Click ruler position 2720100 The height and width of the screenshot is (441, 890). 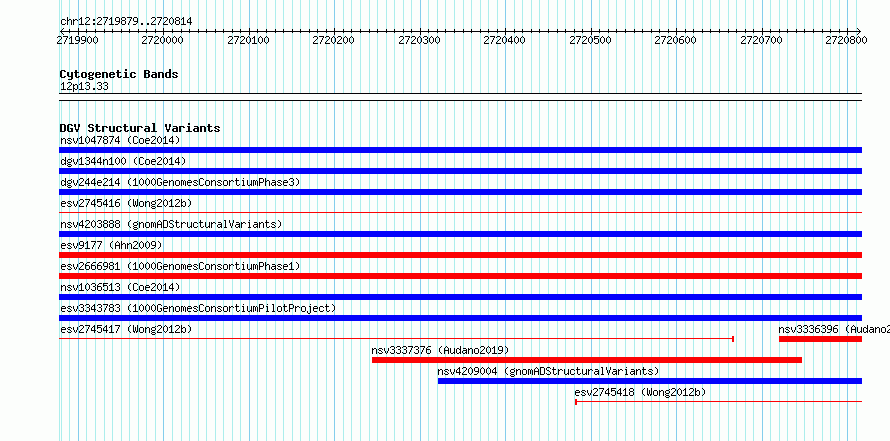point(249,40)
